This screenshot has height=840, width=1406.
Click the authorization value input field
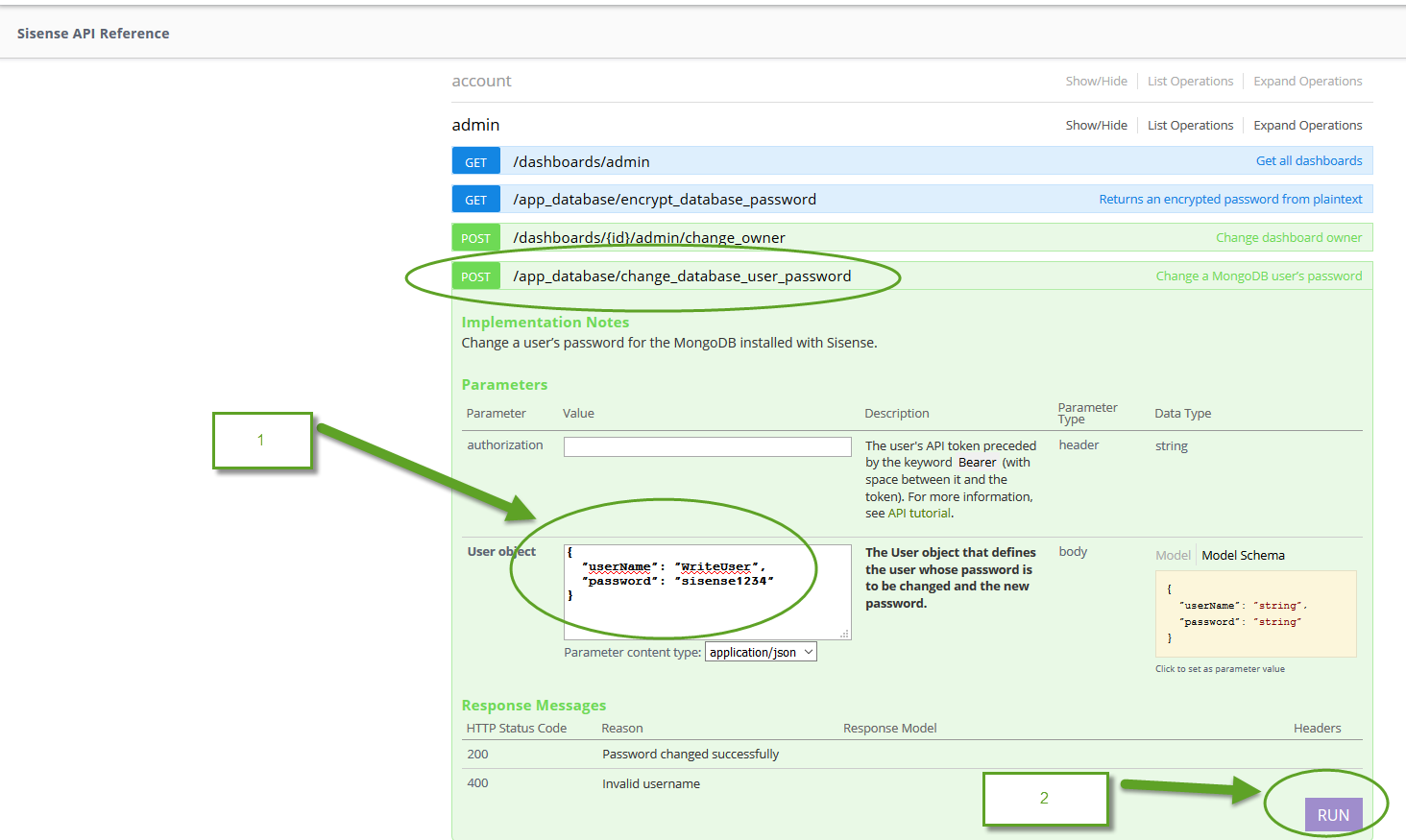pyautogui.click(x=707, y=446)
